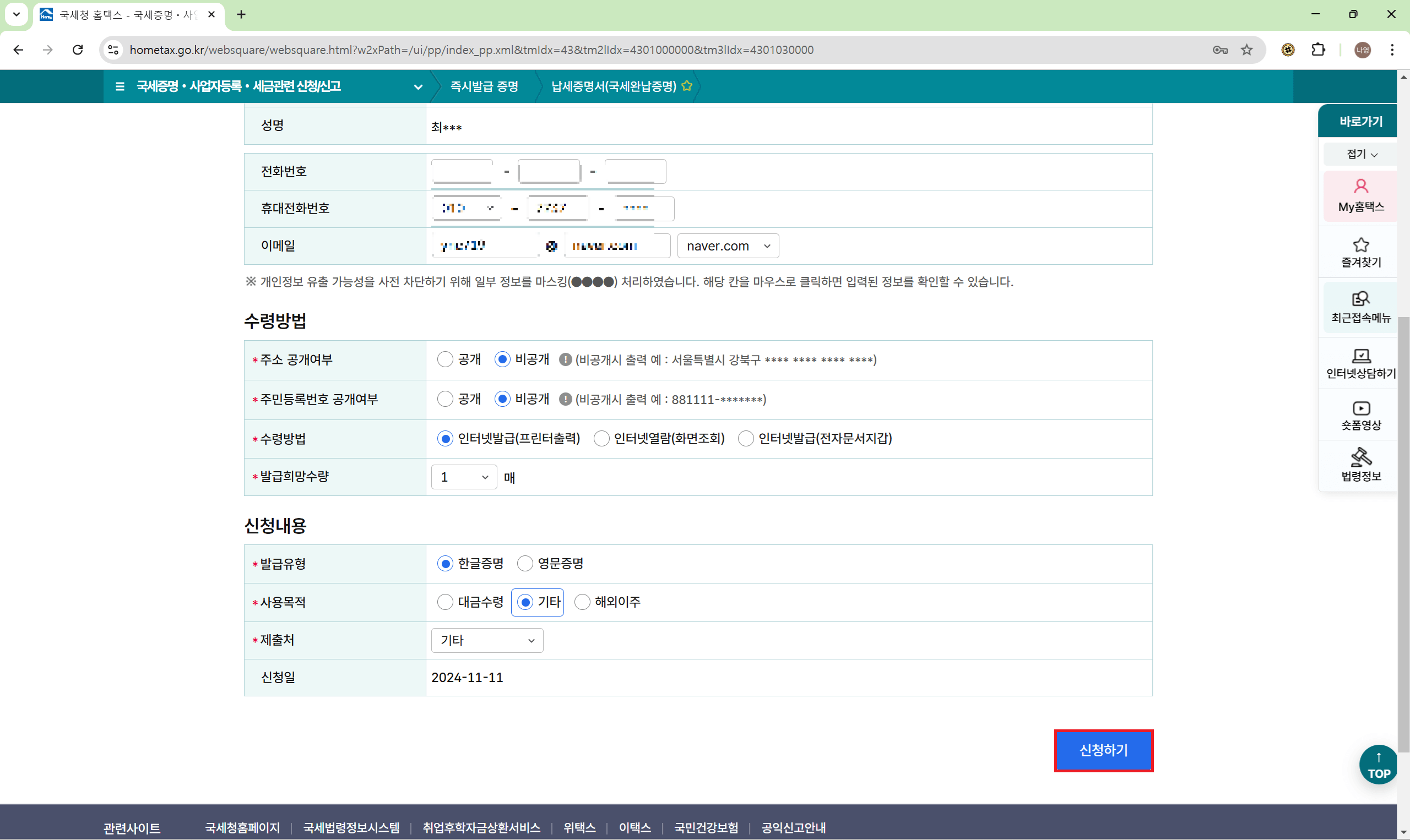Favorite 납세증명서 using the star icon
1410x840 pixels.
[x=687, y=85]
